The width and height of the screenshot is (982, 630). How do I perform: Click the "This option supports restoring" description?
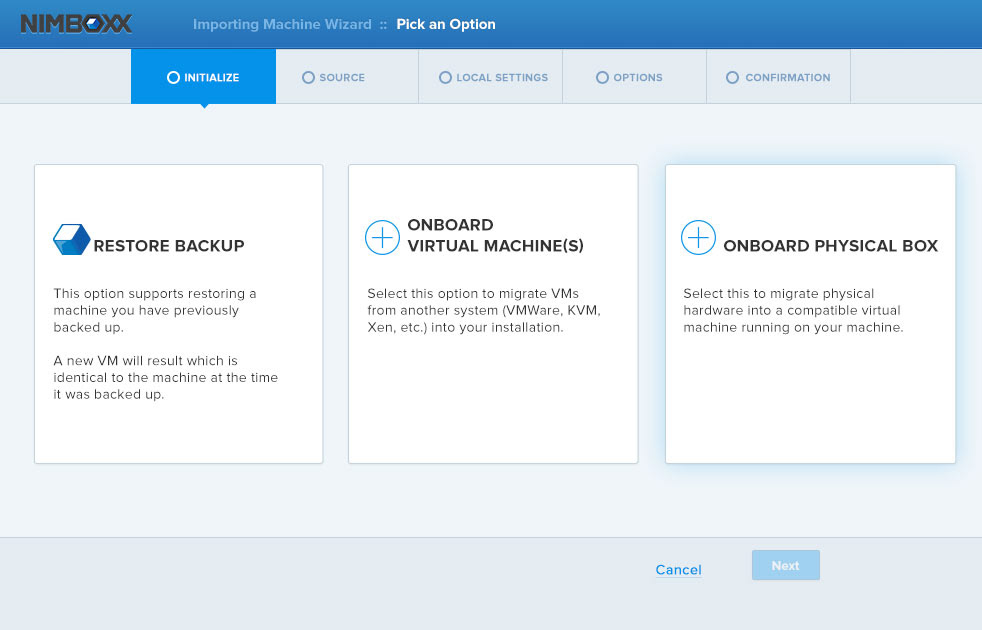point(155,310)
